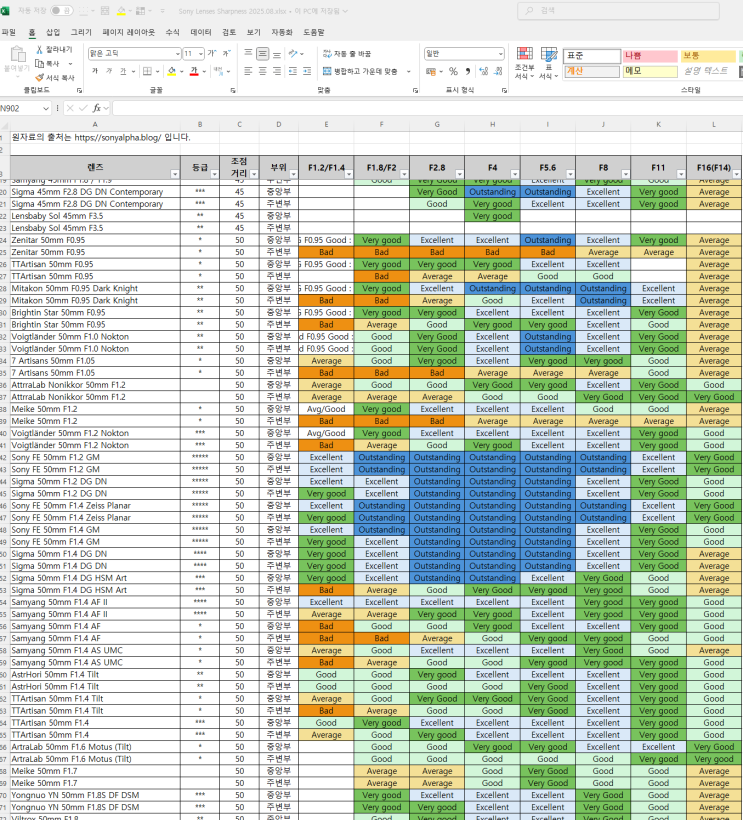Increase font size with the larger 가 icon

coord(212,53)
